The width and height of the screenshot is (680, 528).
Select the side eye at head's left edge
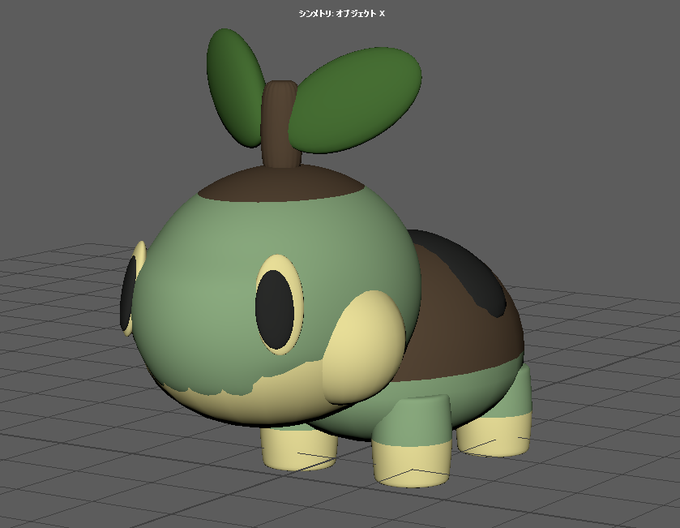click(132, 289)
